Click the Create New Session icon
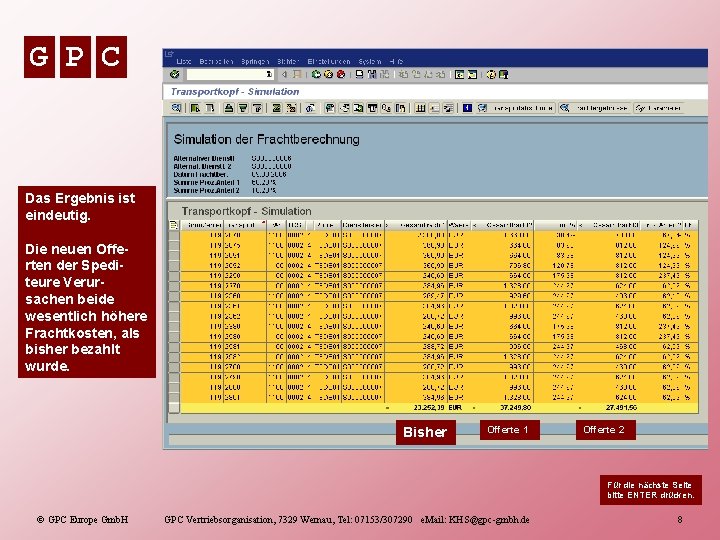720x540 pixels. coord(459,74)
